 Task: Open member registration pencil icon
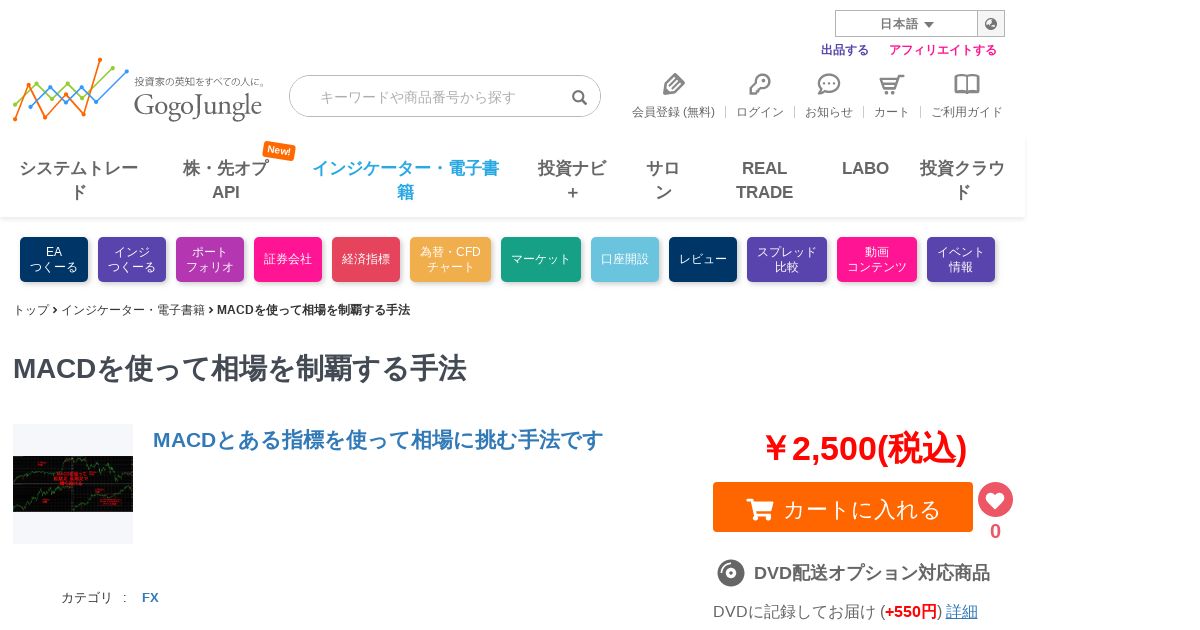[x=674, y=85]
